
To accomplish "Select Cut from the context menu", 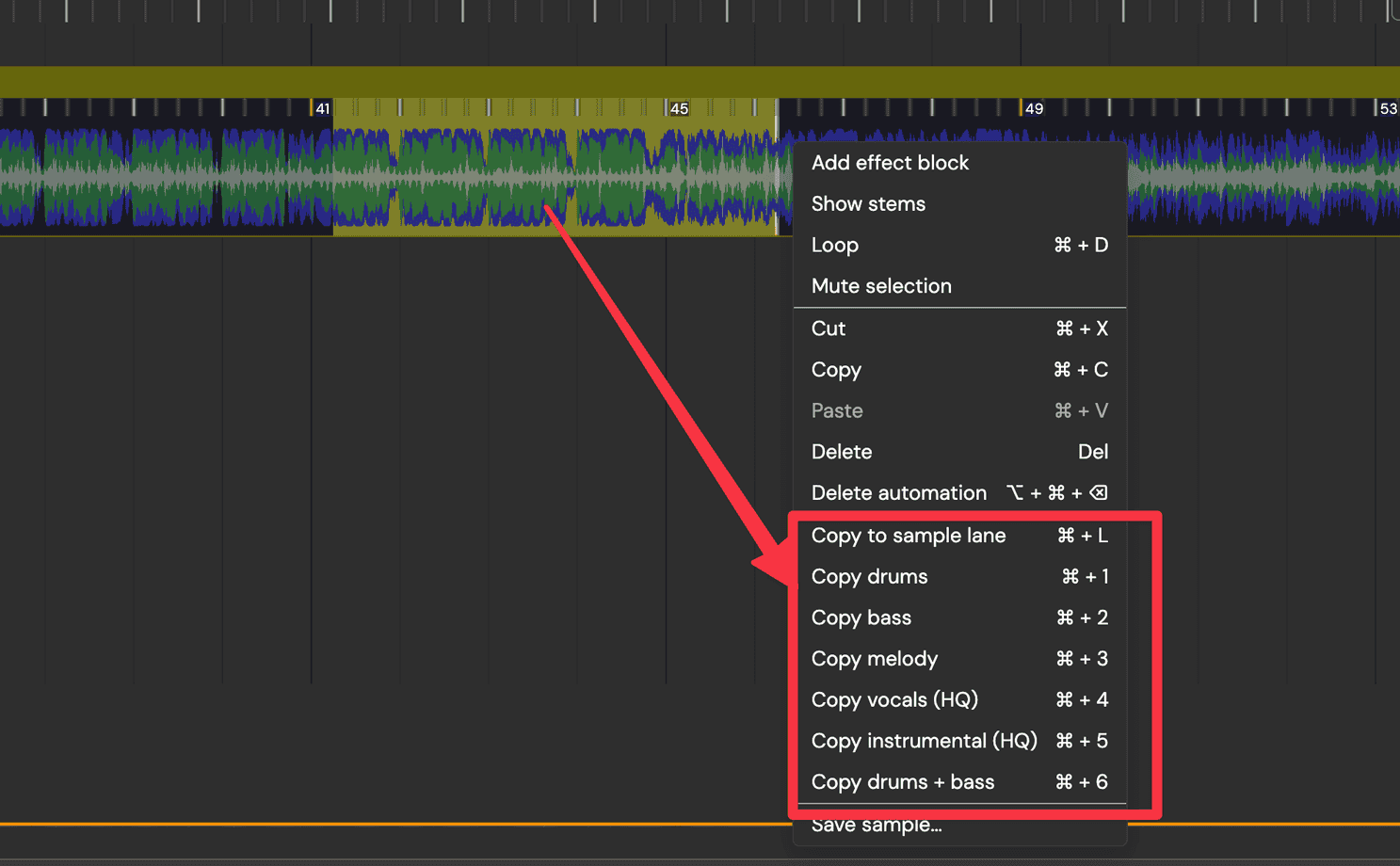I will [x=829, y=329].
